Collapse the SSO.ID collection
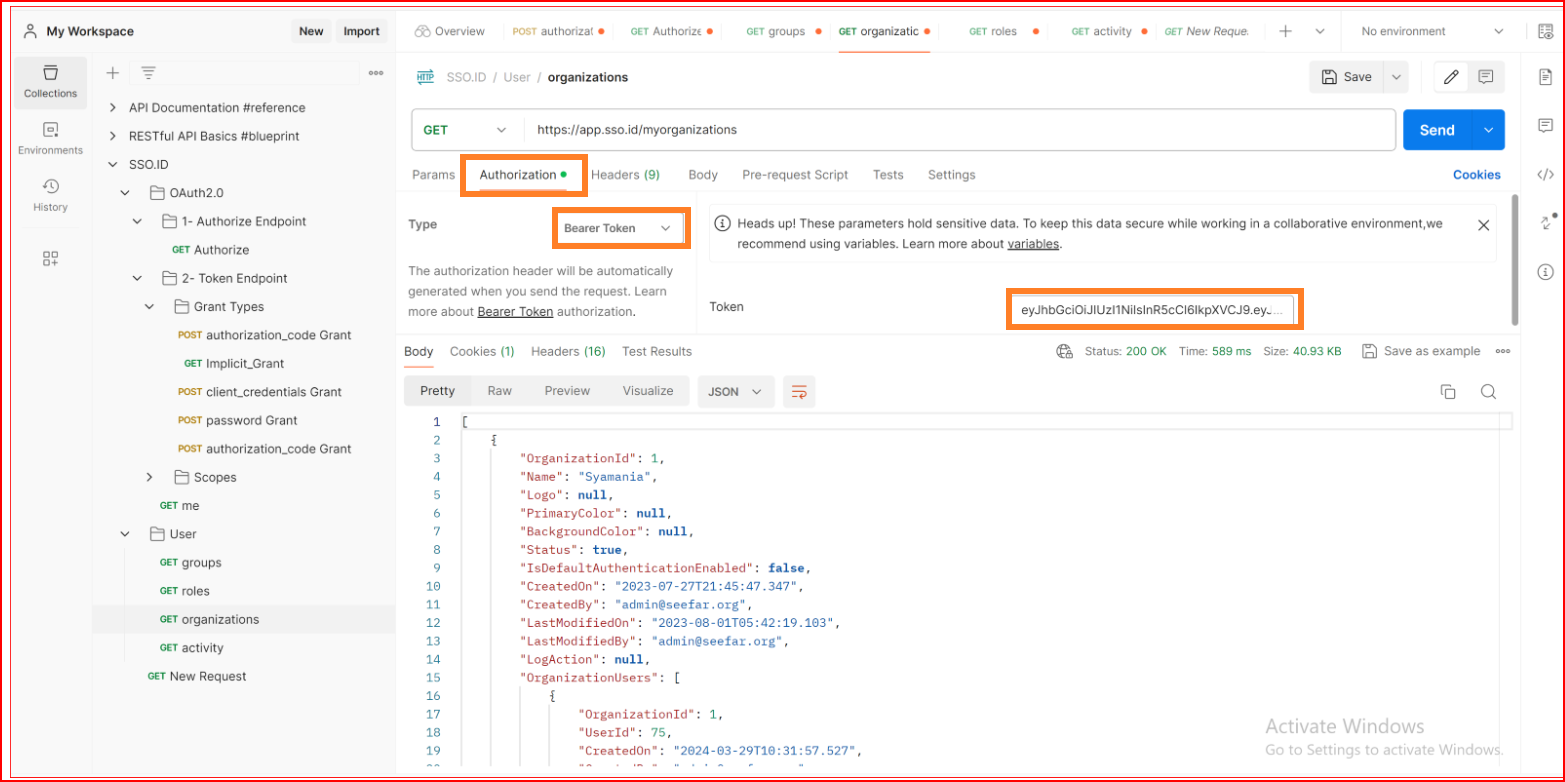 (112, 164)
